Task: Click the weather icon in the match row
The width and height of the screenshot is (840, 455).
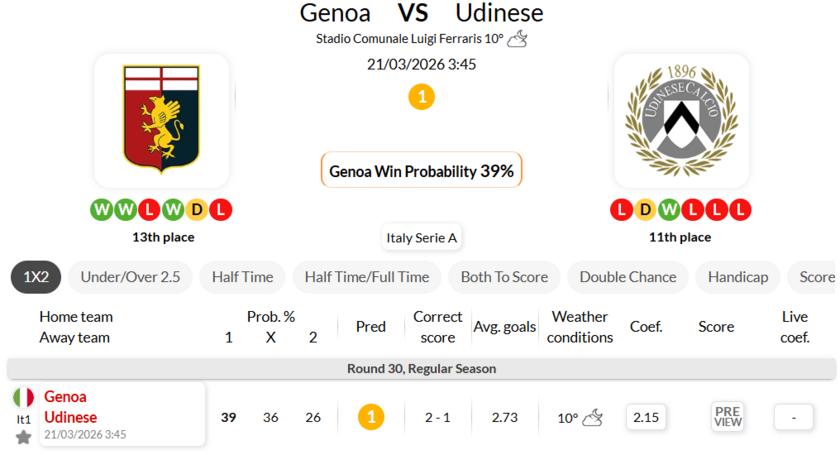Action: pos(593,417)
